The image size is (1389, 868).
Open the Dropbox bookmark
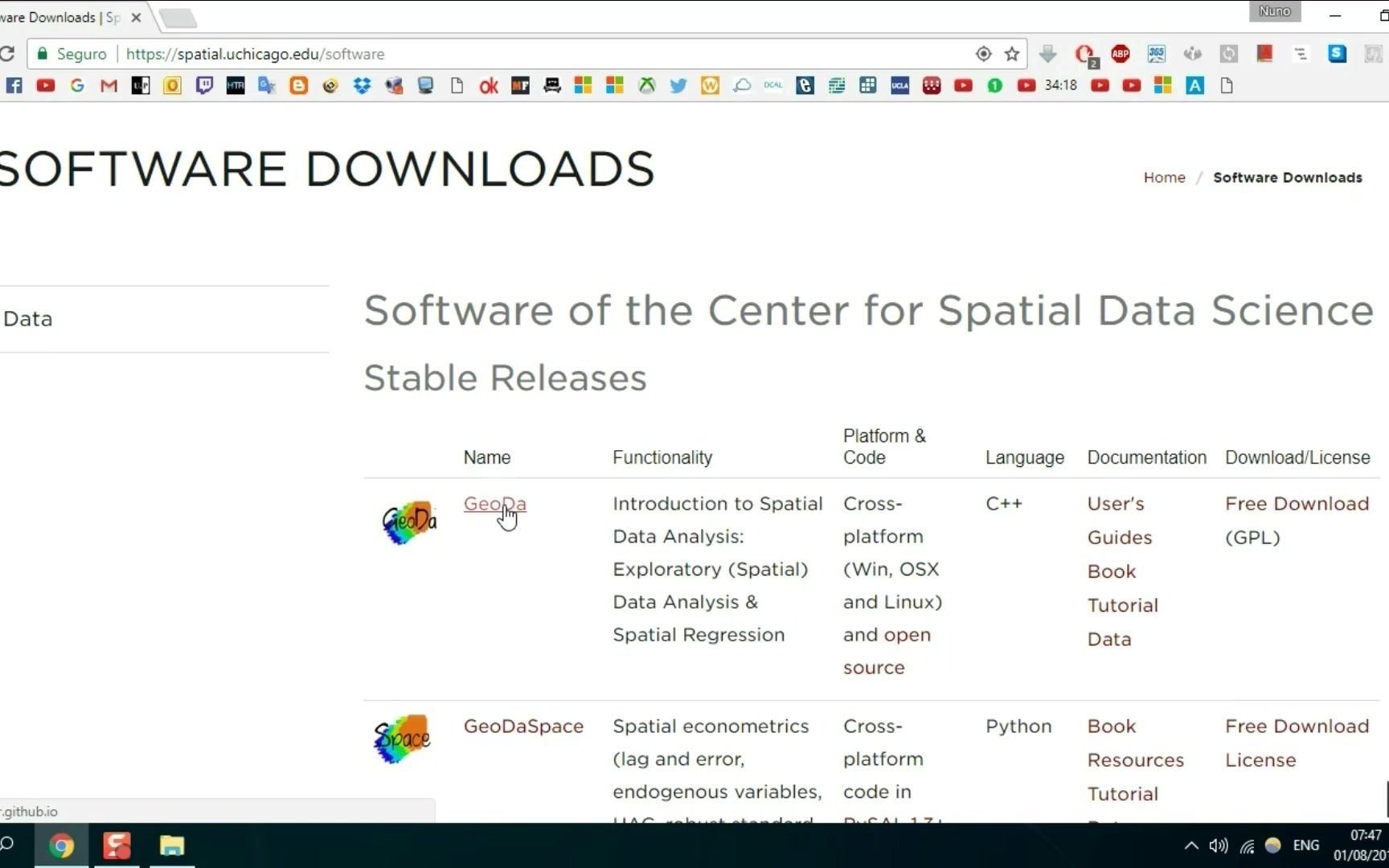(362, 85)
